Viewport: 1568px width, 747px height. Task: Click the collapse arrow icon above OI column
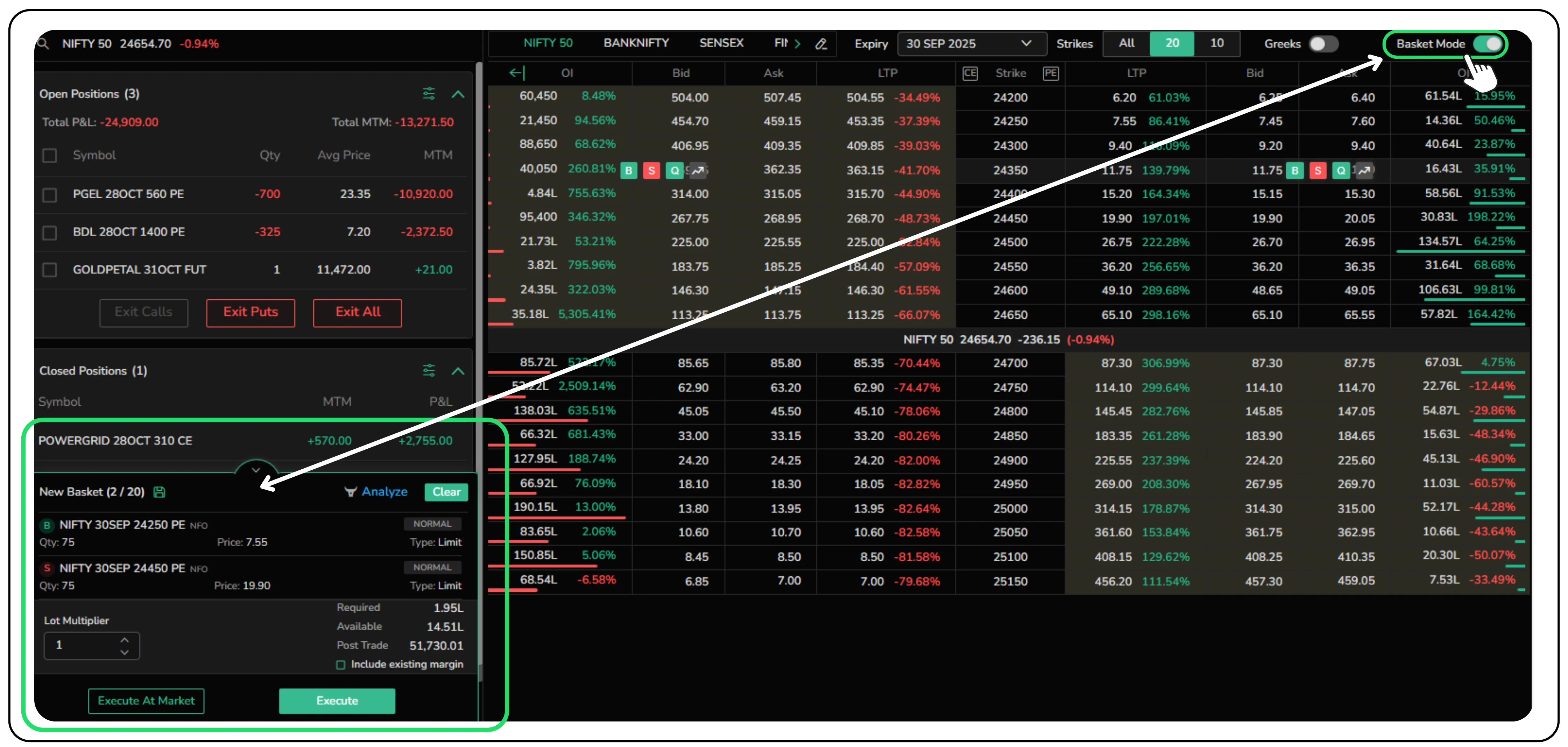pos(516,73)
